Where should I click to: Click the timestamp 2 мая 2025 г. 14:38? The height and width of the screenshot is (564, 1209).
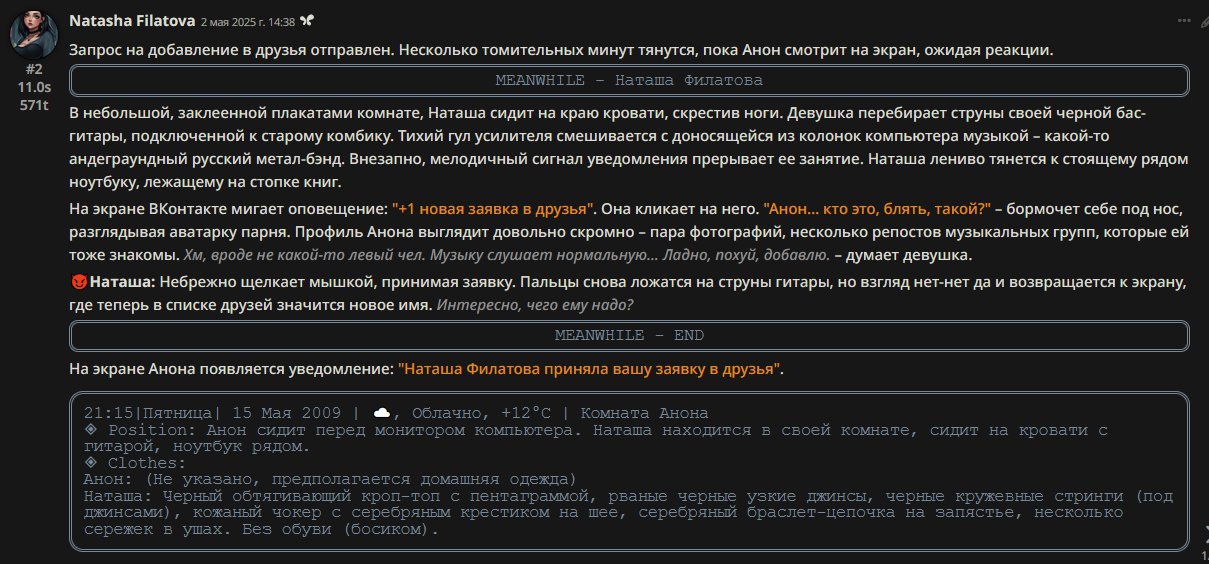click(248, 21)
